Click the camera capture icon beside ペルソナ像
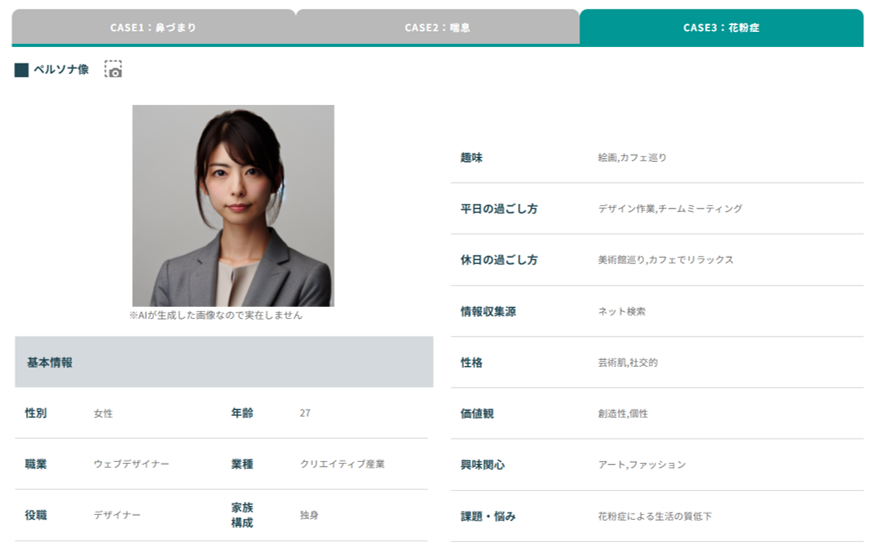Screen dimensions: 869x546 pos(113,70)
